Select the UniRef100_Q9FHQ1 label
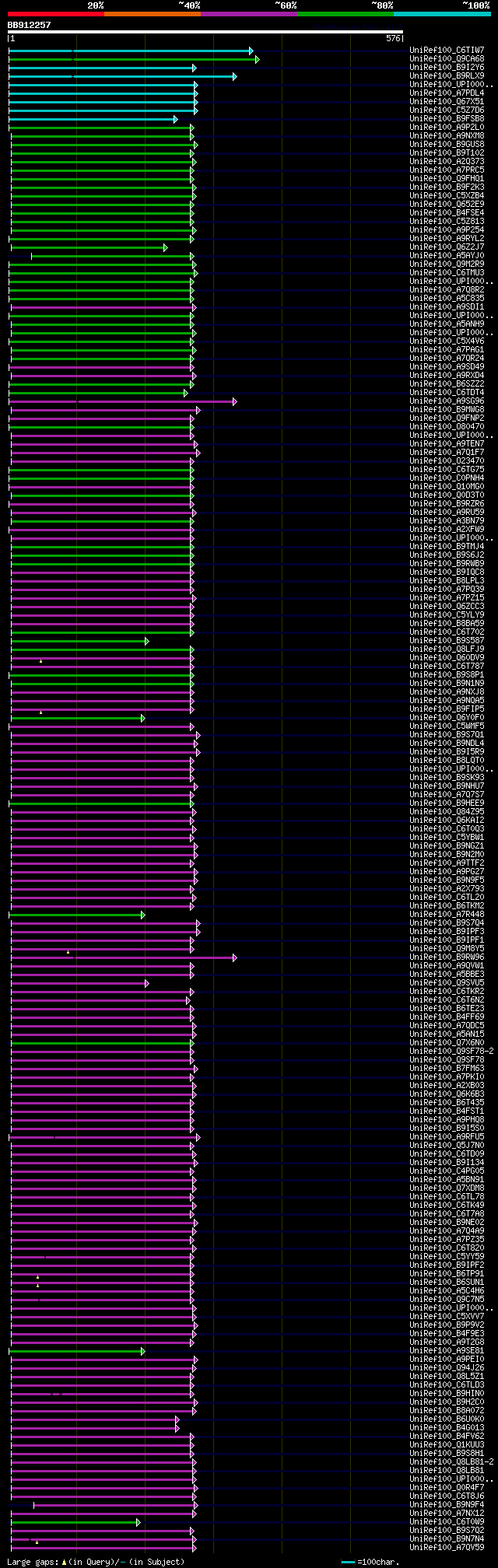The image size is (498, 1568). point(447,179)
